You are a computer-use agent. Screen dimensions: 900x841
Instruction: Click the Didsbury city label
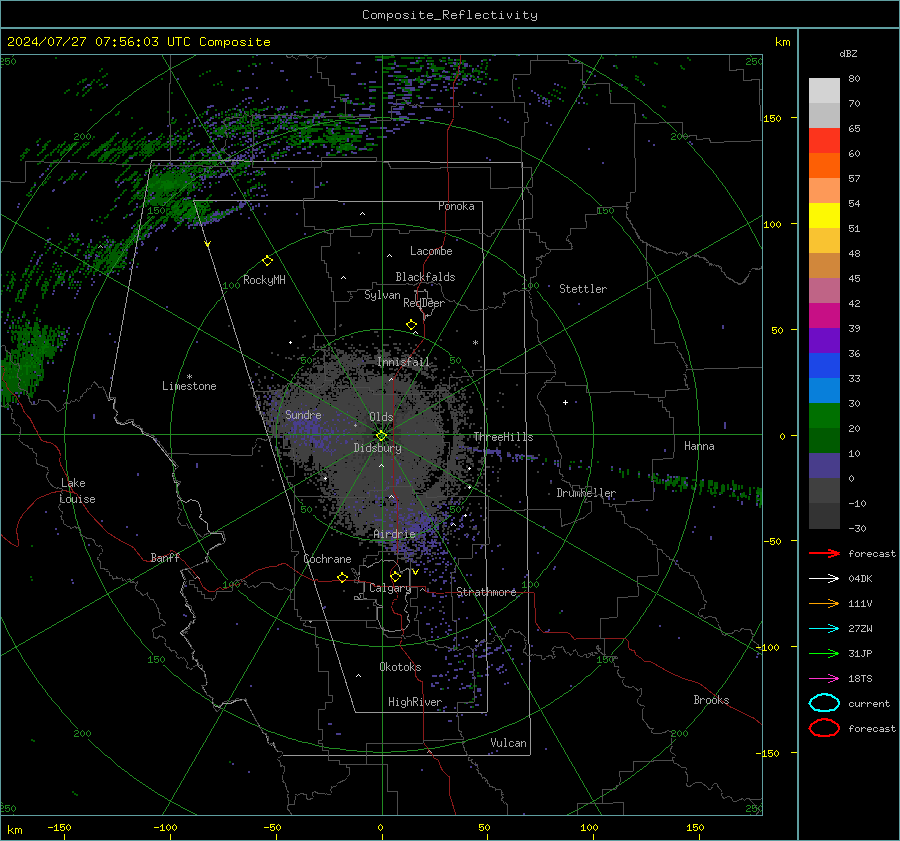click(x=378, y=448)
